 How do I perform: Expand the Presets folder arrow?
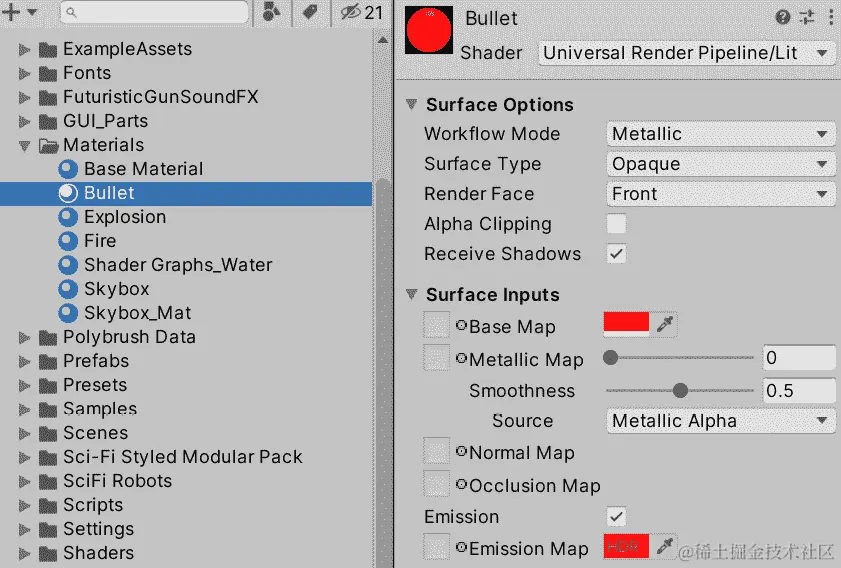coord(24,386)
